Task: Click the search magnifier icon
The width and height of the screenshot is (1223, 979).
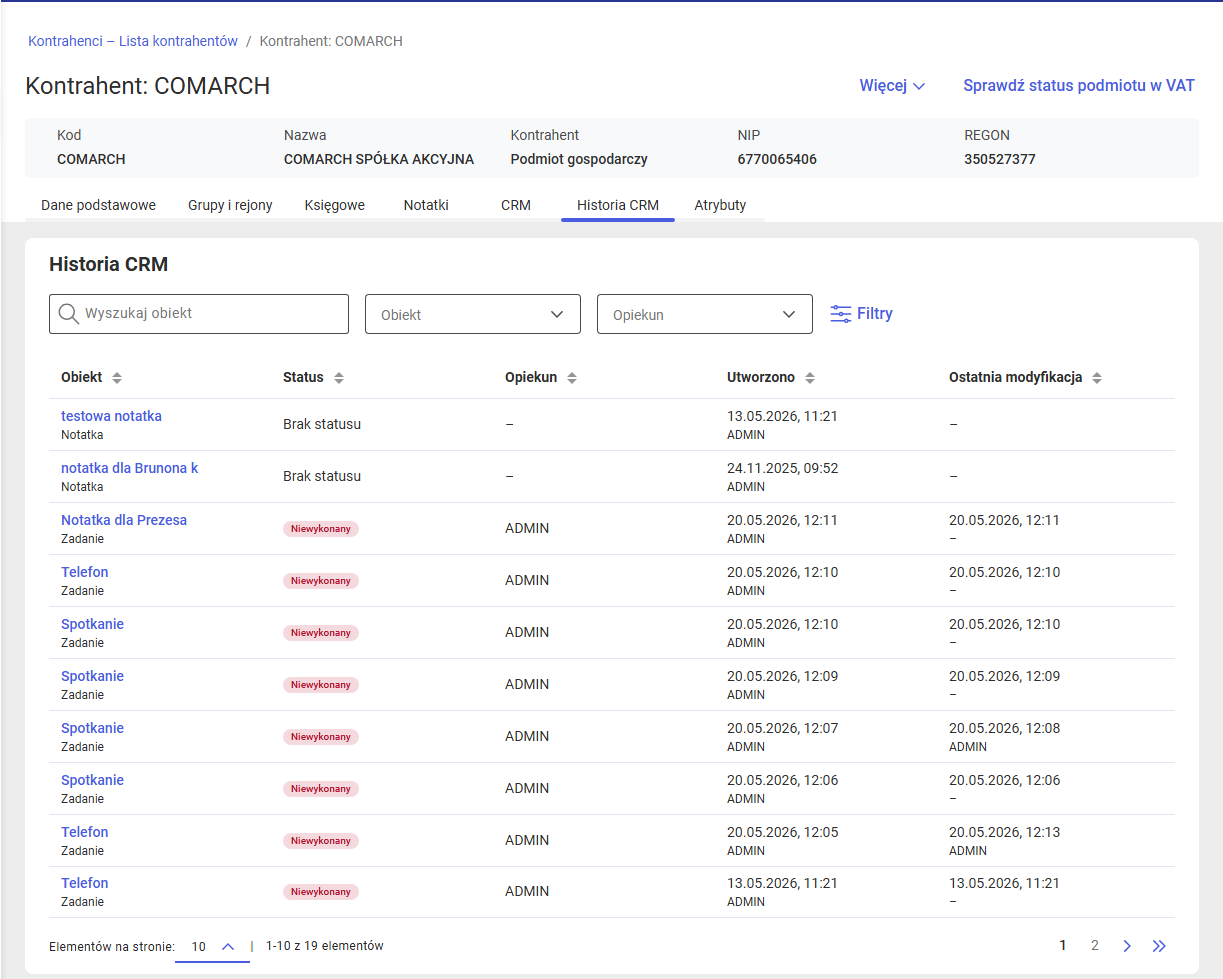Action: click(x=69, y=313)
